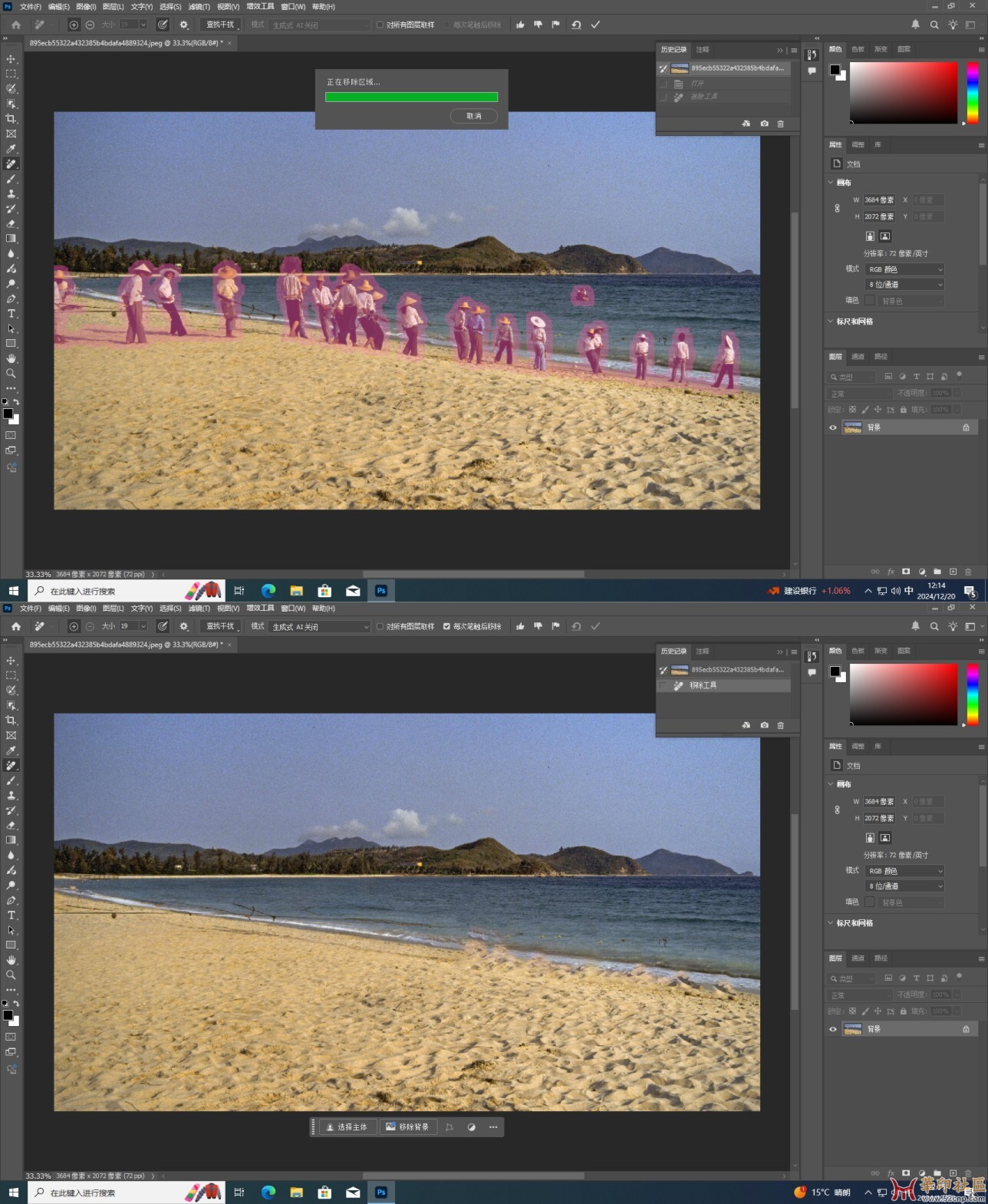Select Hand tool in lower Photoshop window
The height and width of the screenshot is (1204, 988).
[11, 960]
